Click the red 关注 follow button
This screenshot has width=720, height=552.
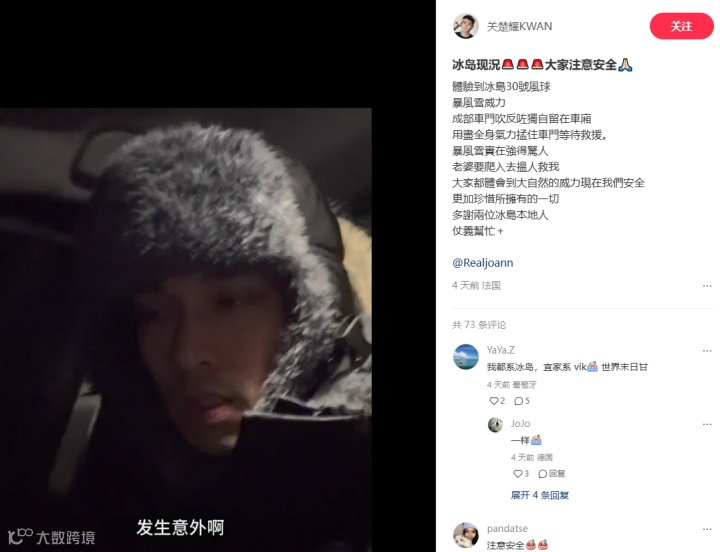(x=681, y=26)
